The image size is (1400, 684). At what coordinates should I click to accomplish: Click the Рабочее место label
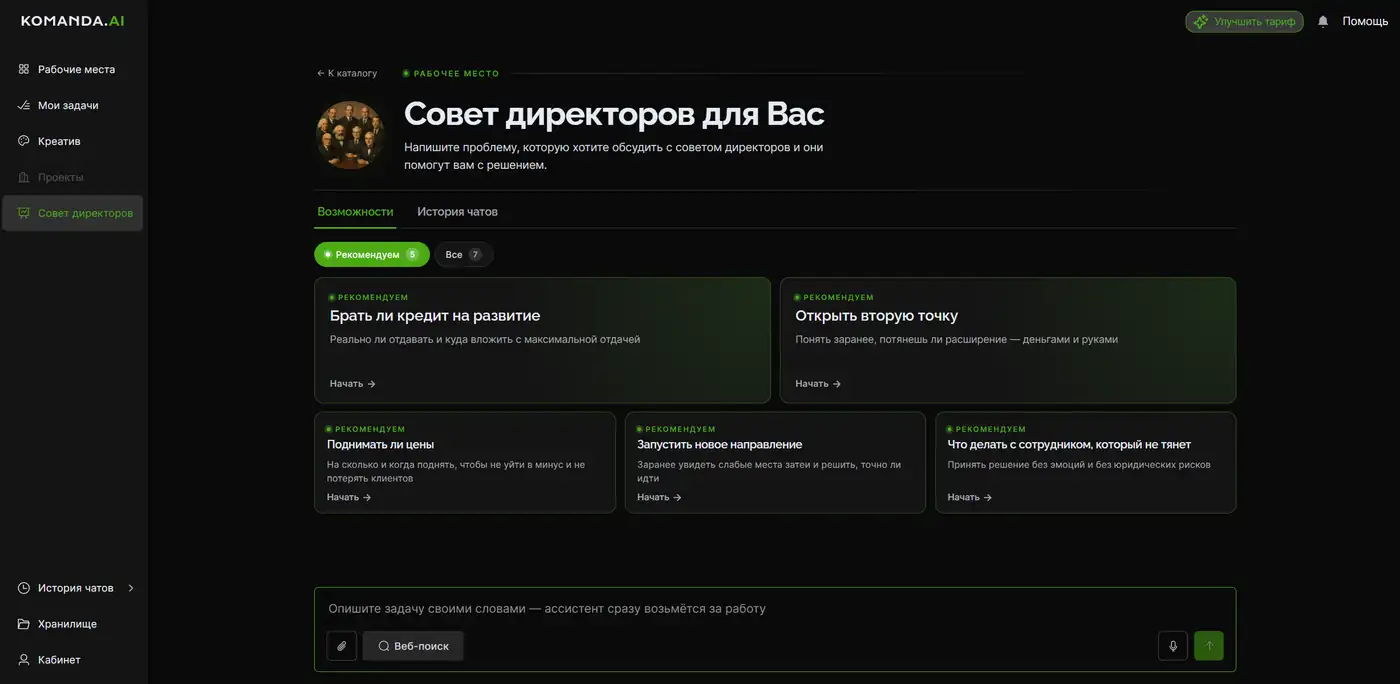(456, 73)
